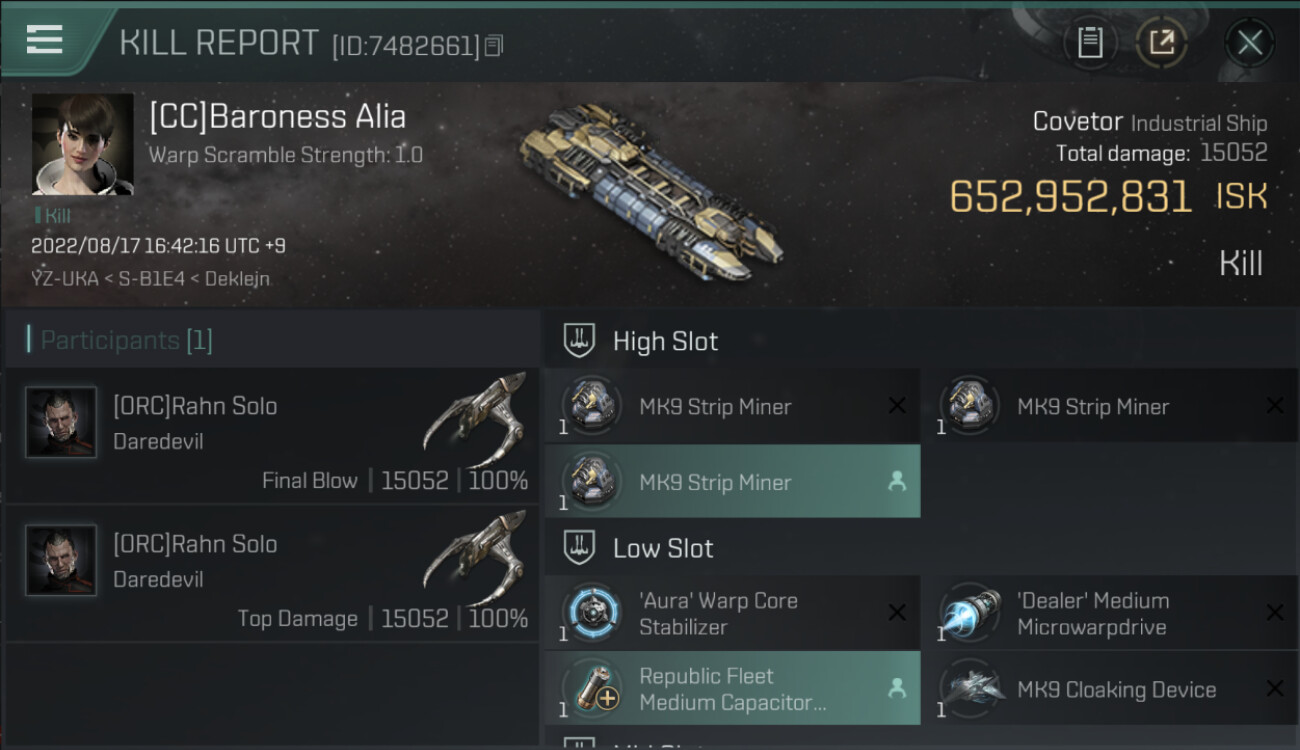Select the Covetor ship image
Viewport: 1300px width, 750px height.
(650, 190)
